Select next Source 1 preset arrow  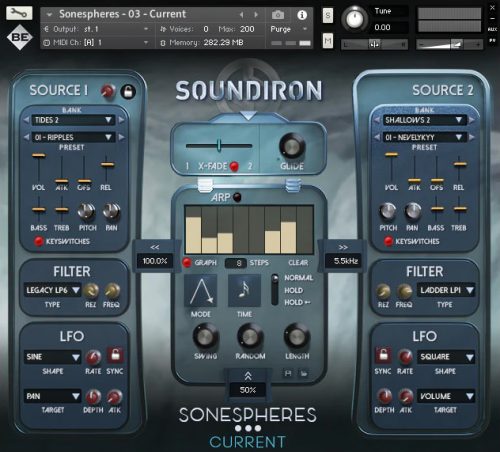[x=121, y=137]
